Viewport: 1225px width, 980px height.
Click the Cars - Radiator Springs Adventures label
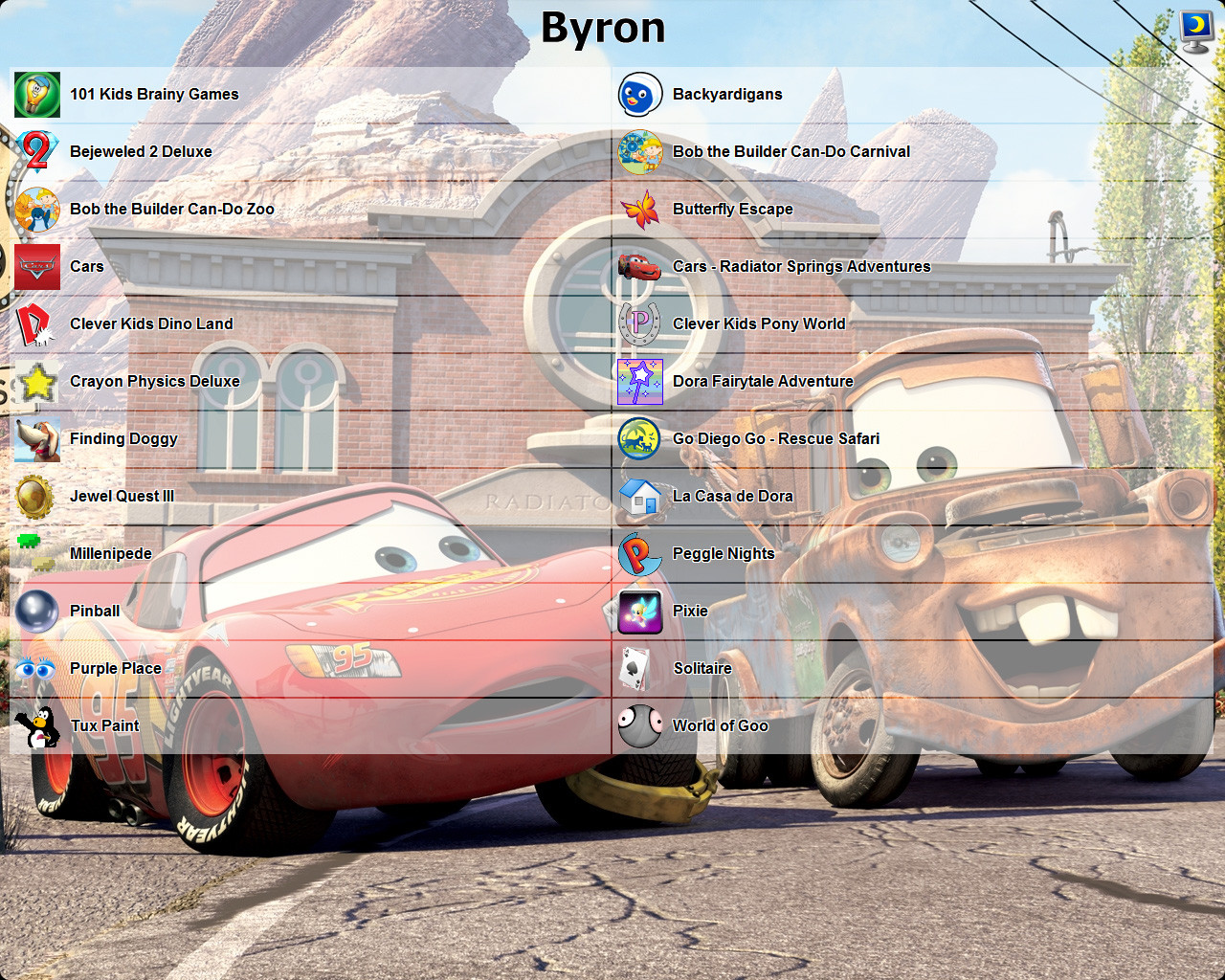802,266
